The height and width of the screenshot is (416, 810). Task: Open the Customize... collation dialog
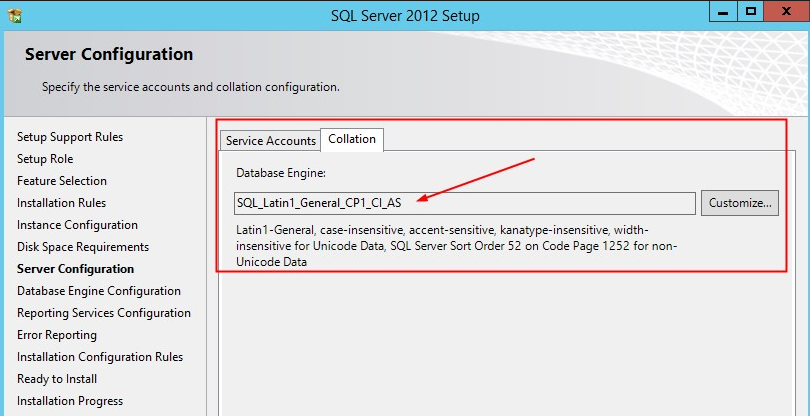[x=740, y=203]
